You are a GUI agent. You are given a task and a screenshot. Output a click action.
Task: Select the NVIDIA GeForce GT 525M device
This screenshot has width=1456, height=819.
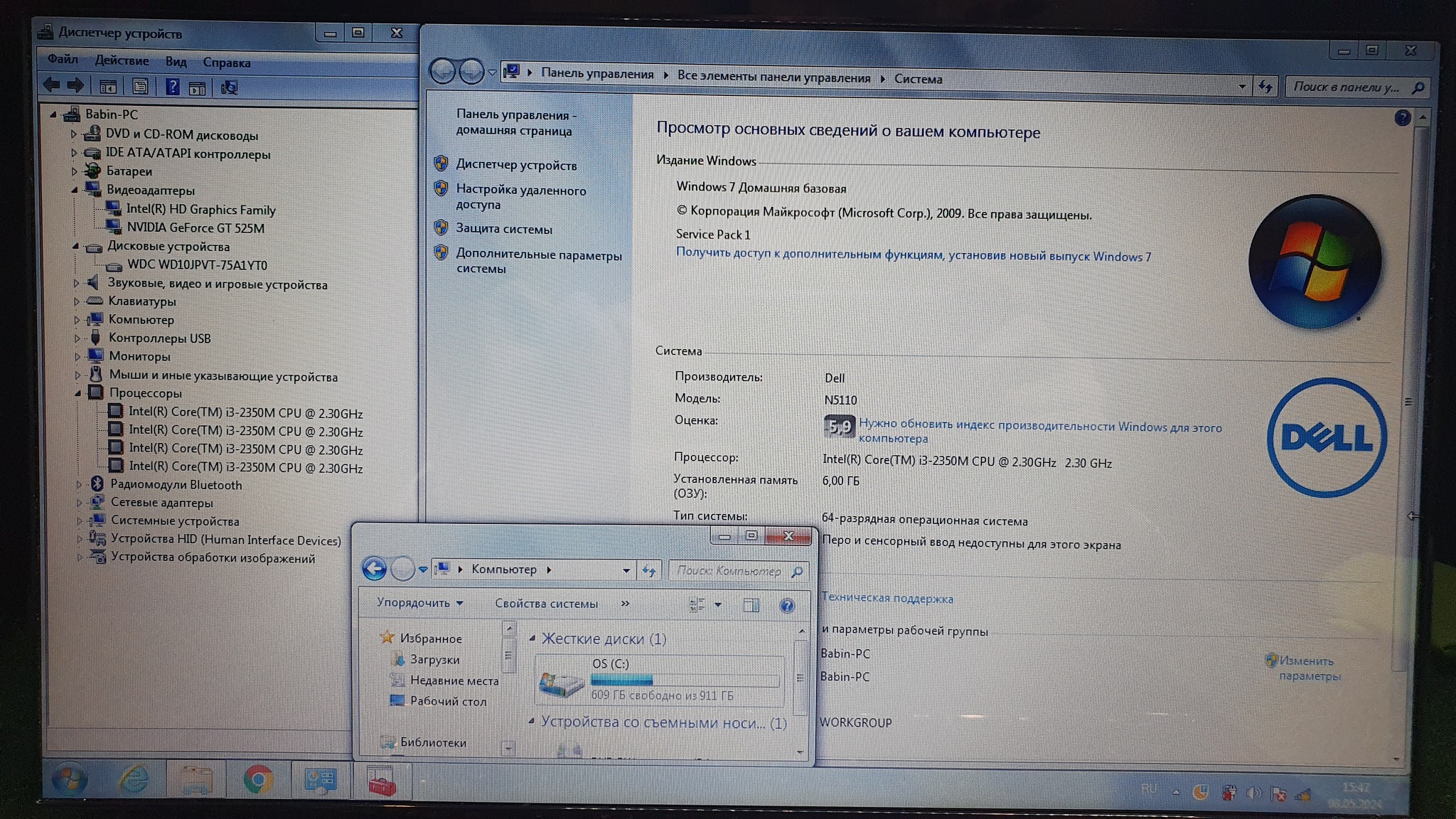[196, 227]
